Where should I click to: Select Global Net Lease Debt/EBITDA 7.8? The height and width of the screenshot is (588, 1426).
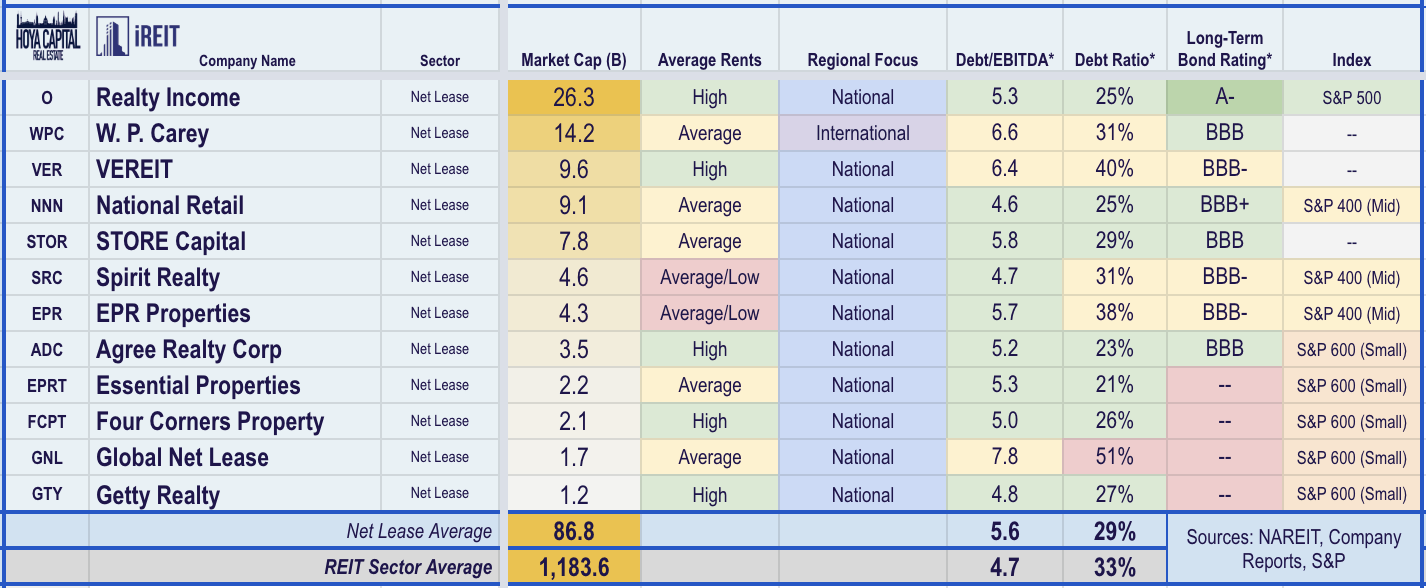coord(1005,458)
